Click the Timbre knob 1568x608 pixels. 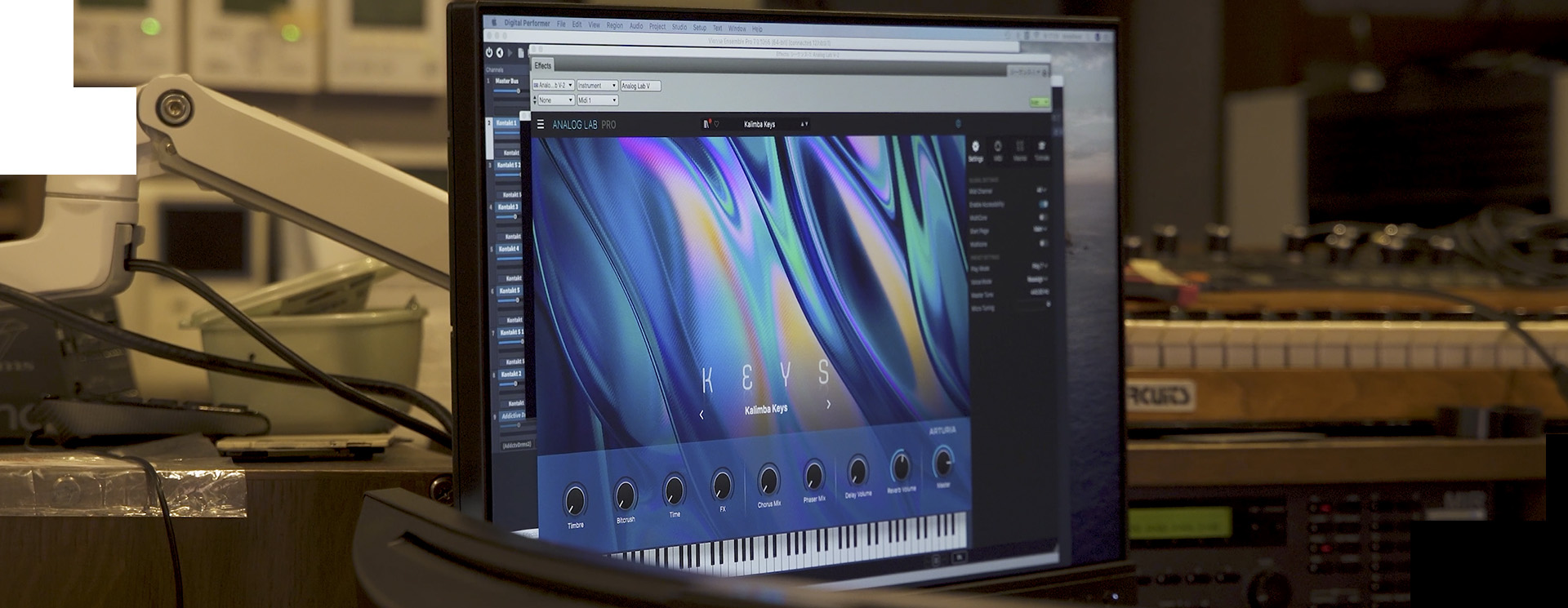click(575, 499)
